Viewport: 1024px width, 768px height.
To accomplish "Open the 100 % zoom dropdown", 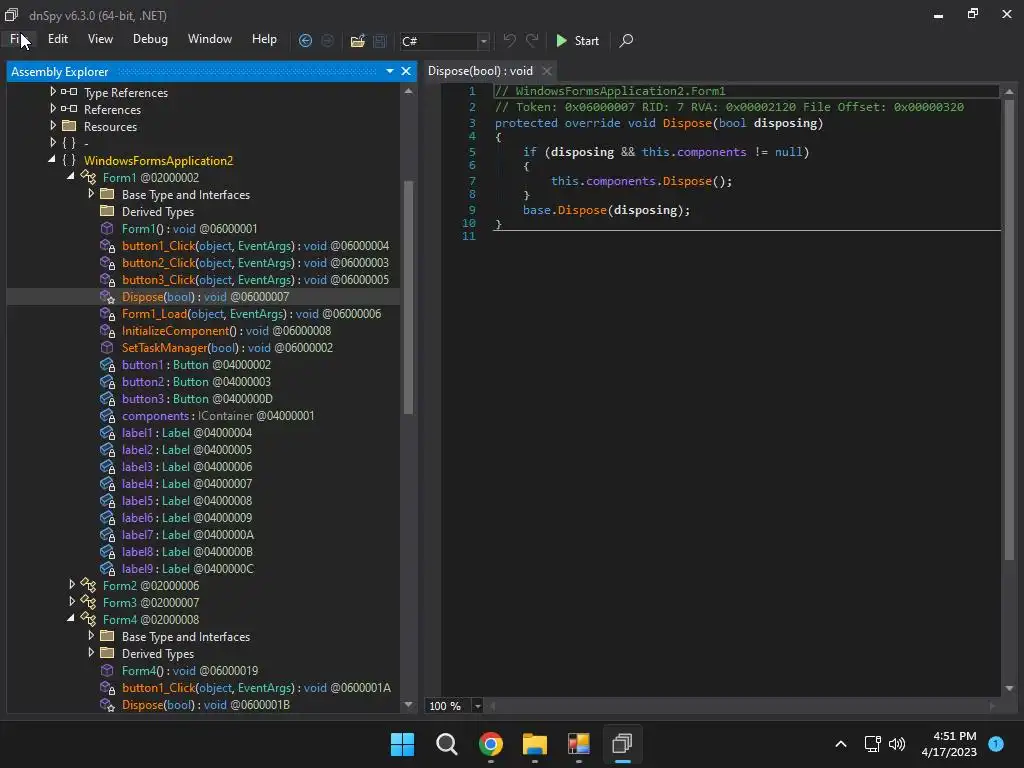I will (x=477, y=706).
